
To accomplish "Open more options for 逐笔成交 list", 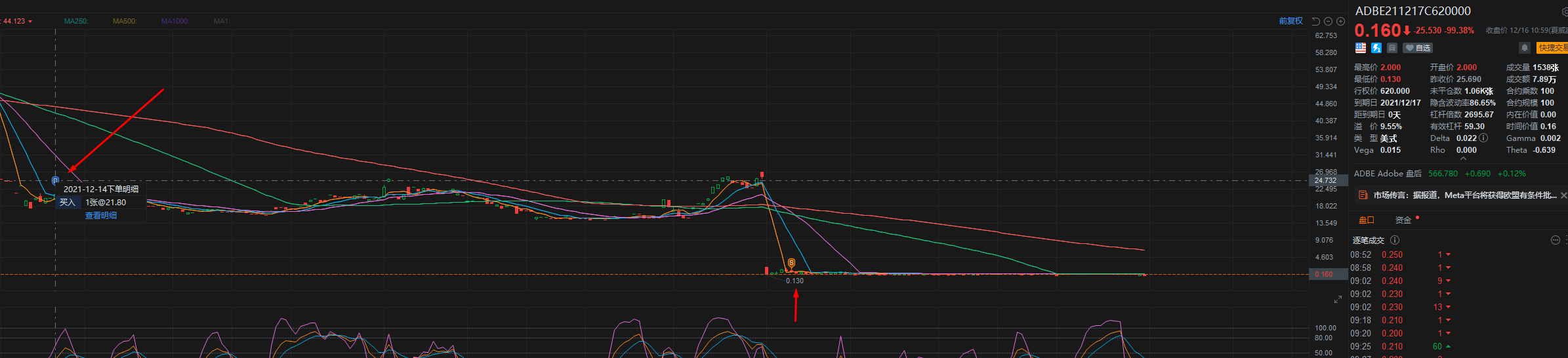I will [x=1555, y=240].
